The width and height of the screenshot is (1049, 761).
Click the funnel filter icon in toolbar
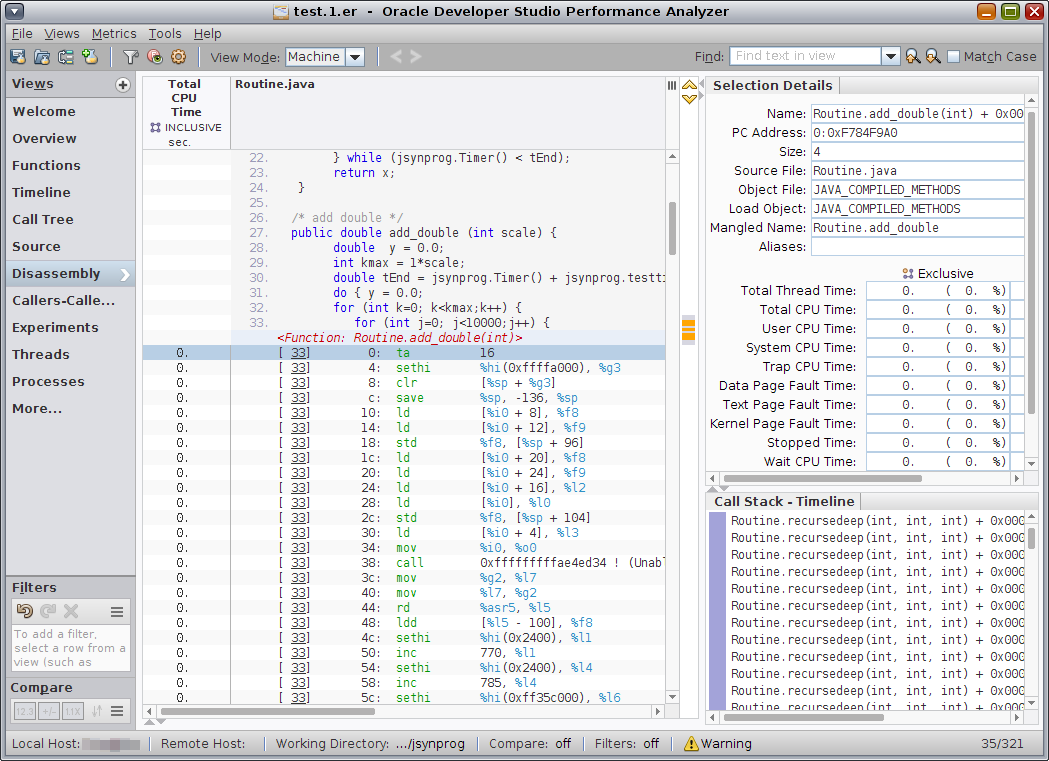pyautogui.click(x=130, y=57)
